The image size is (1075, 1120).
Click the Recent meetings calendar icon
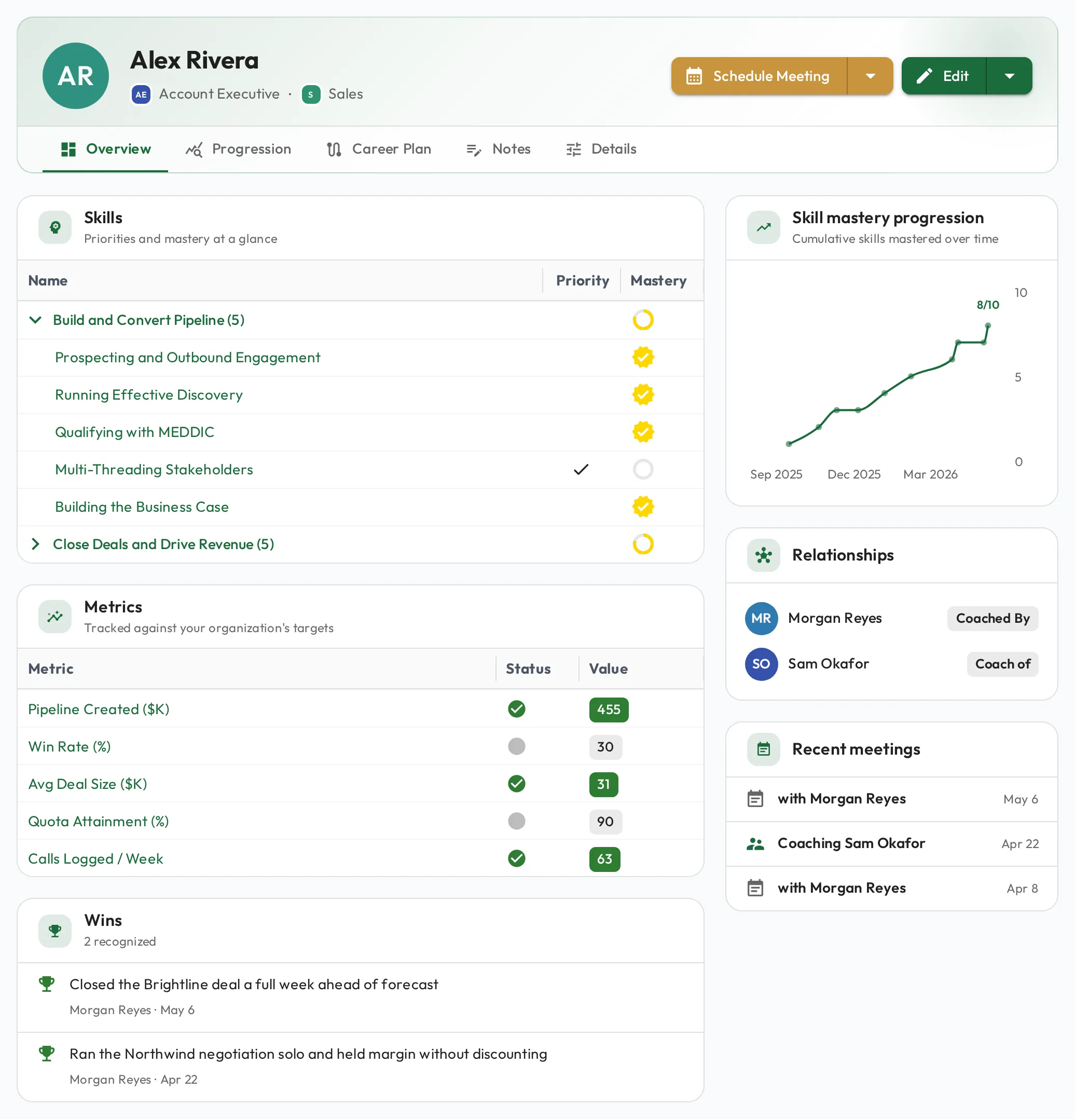coord(763,750)
